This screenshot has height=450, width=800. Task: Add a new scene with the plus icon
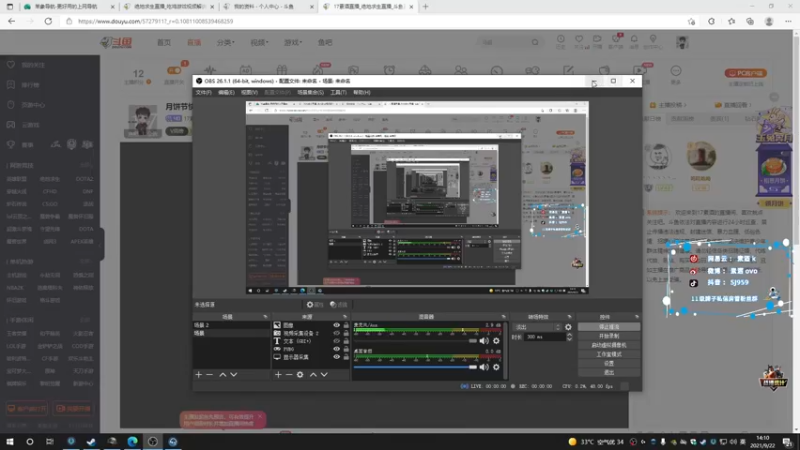pos(198,374)
